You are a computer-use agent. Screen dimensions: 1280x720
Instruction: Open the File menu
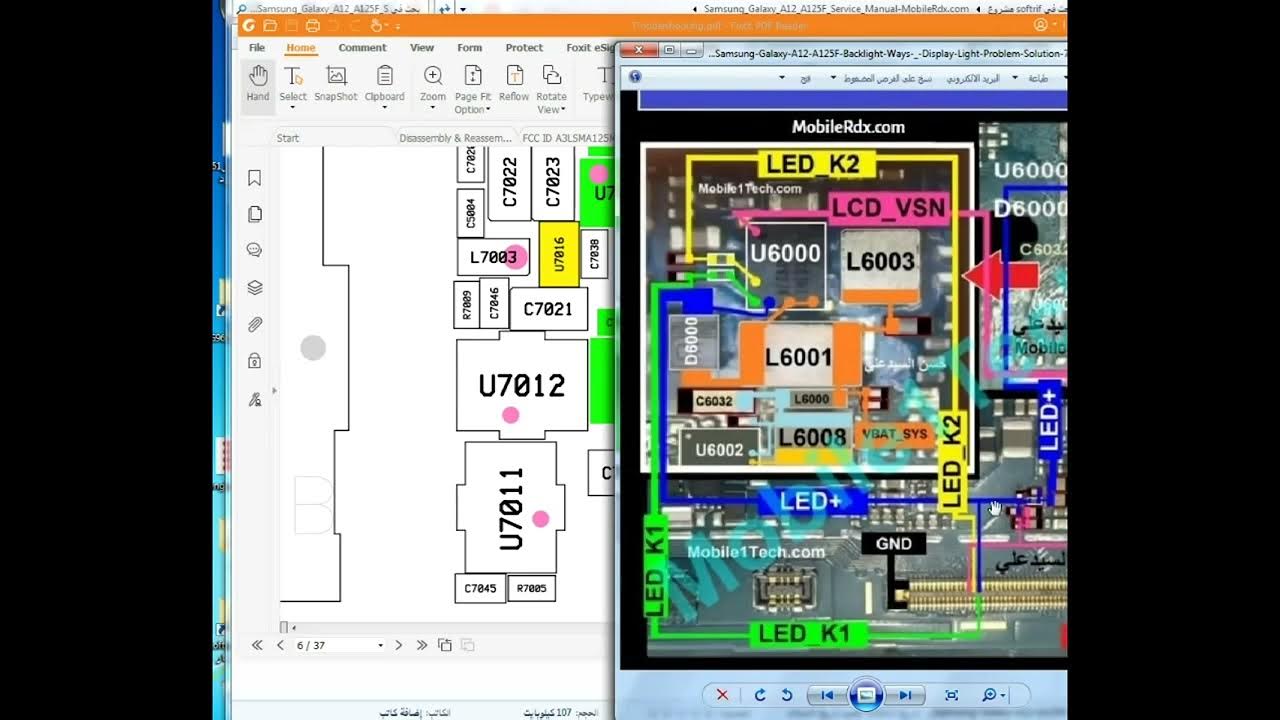[257, 47]
